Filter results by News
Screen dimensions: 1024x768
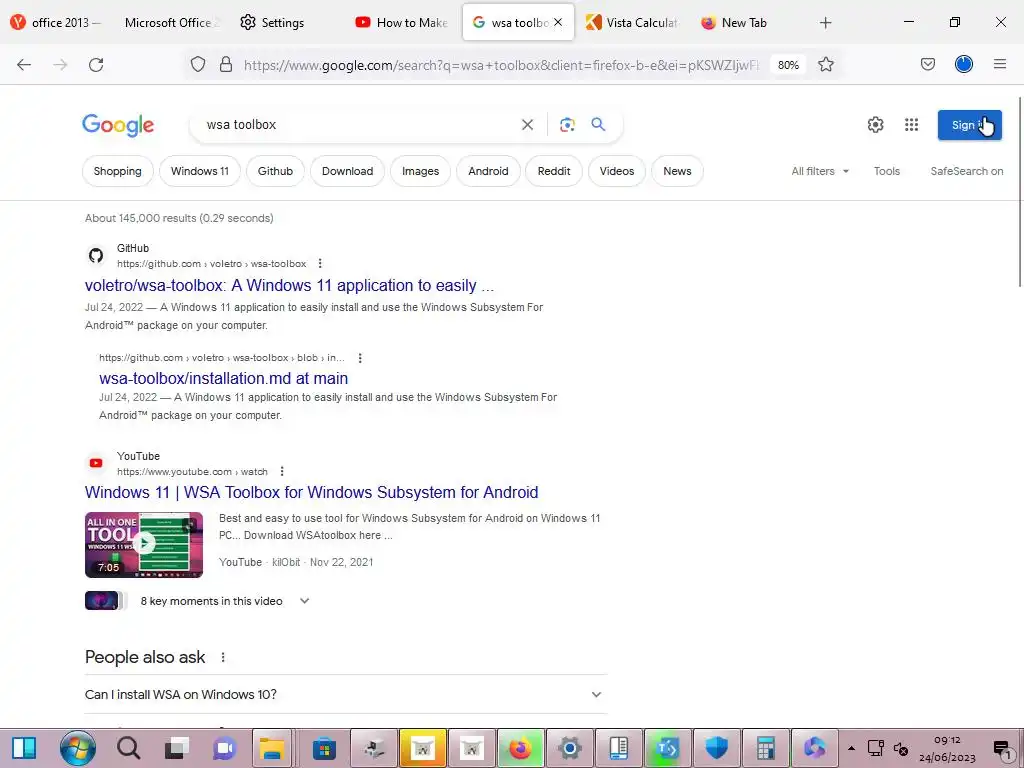(x=677, y=171)
